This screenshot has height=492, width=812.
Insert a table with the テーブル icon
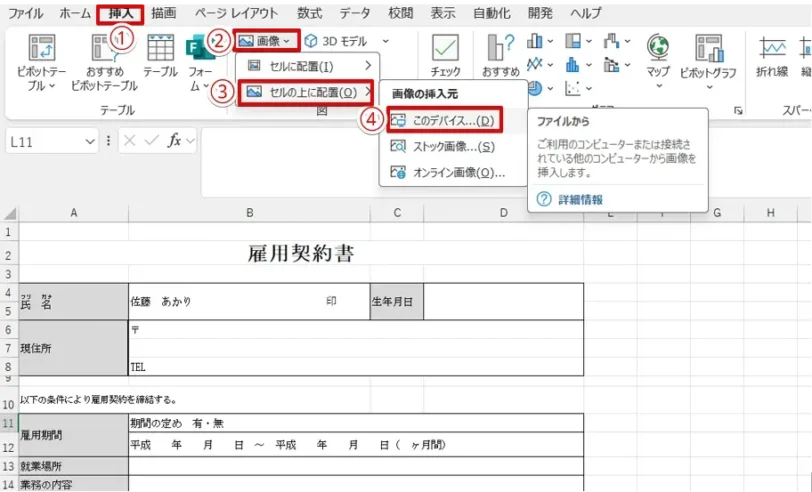[x=161, y=48]
